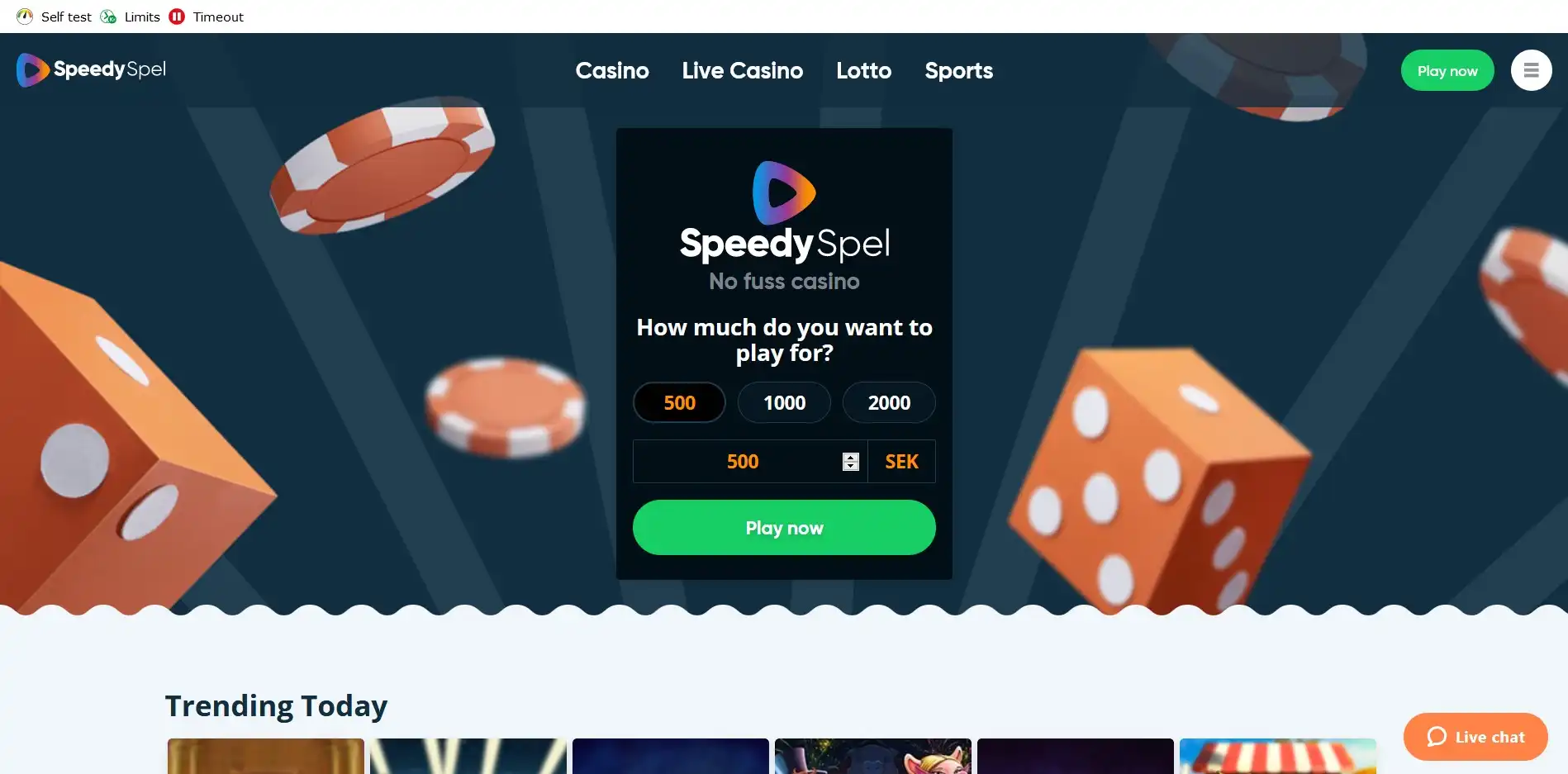Open the hamburger menu icon

(1531, 70)
